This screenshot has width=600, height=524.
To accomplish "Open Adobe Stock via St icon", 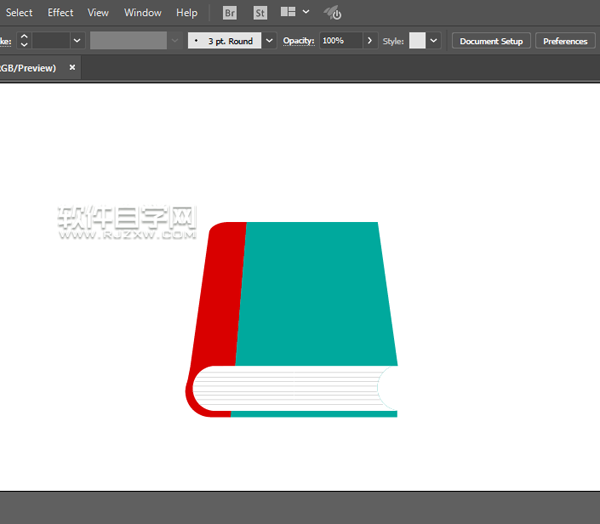I will pos(260,13).
